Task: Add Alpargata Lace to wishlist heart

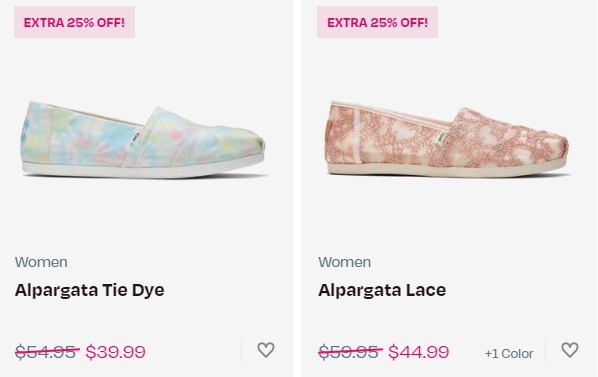Action: [570, 350]
